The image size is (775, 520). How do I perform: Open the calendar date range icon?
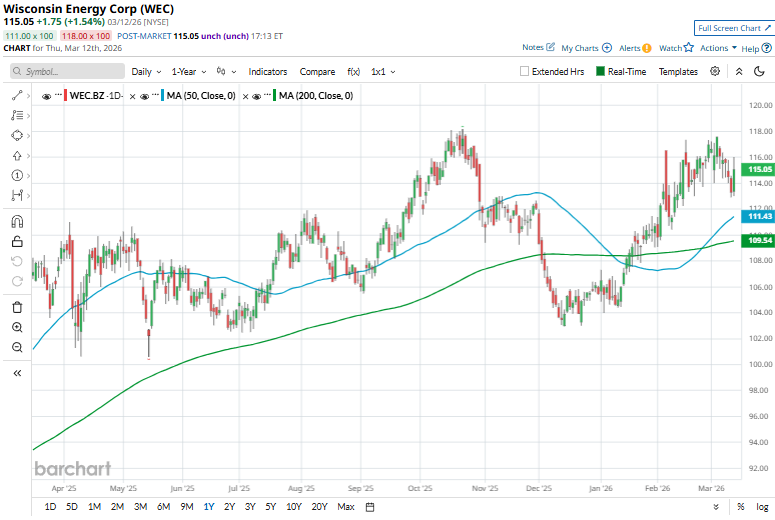click(x=370, y=507)
